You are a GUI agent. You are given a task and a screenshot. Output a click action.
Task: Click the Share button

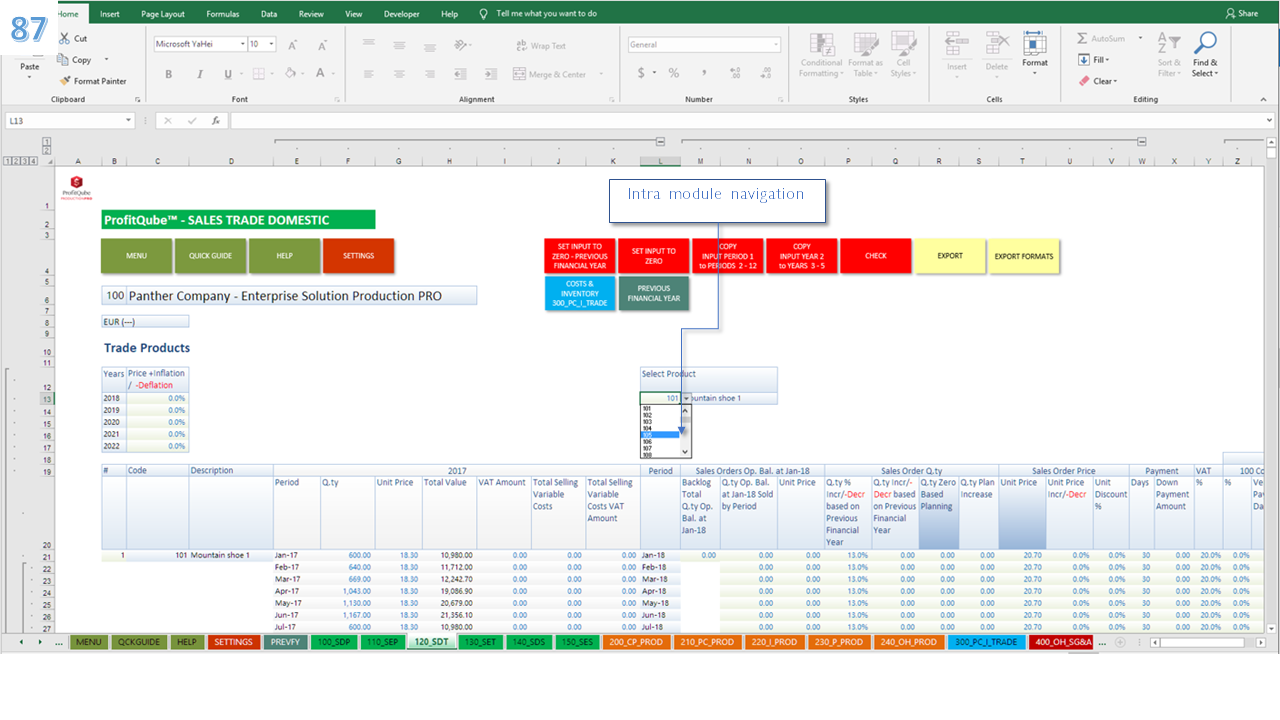[x=1241, y=14]
